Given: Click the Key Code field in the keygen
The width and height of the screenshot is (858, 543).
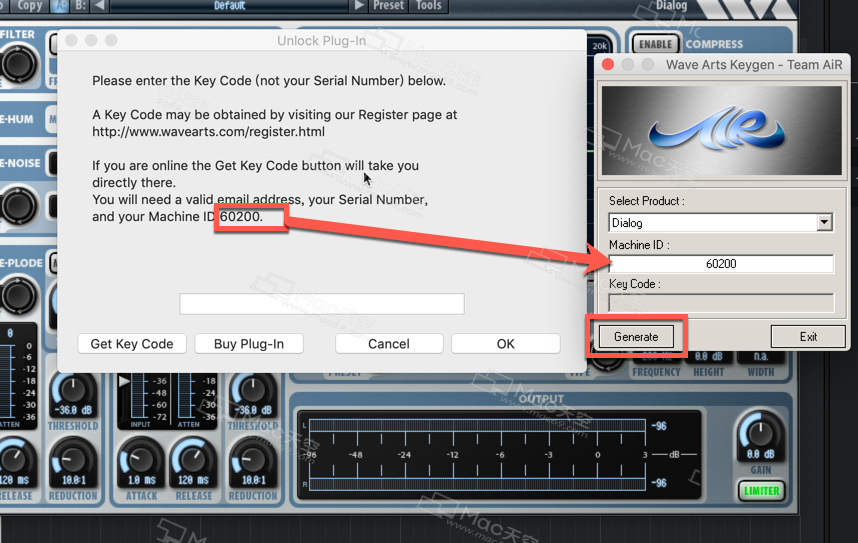Looking at the screenshot, I should (721, 303).
